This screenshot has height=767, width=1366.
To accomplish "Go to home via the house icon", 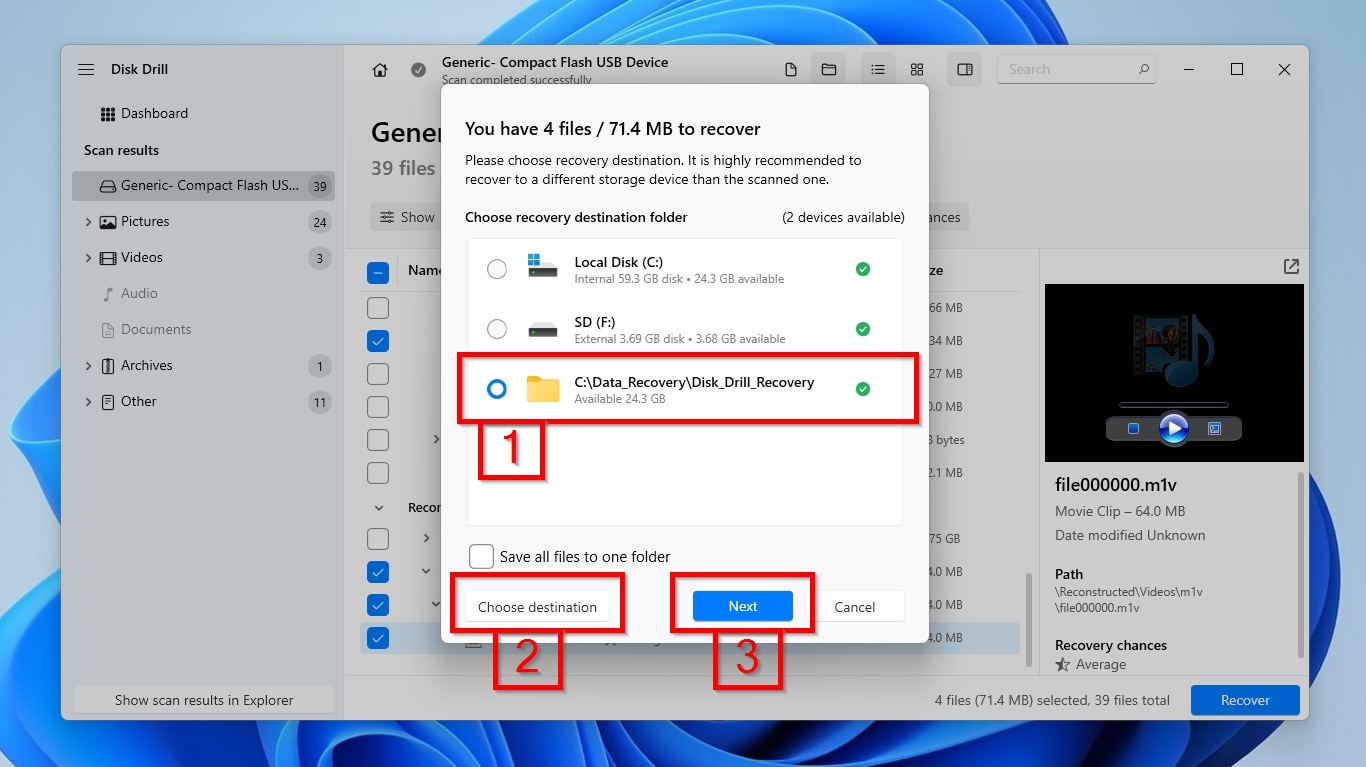I will click(380, 70).
